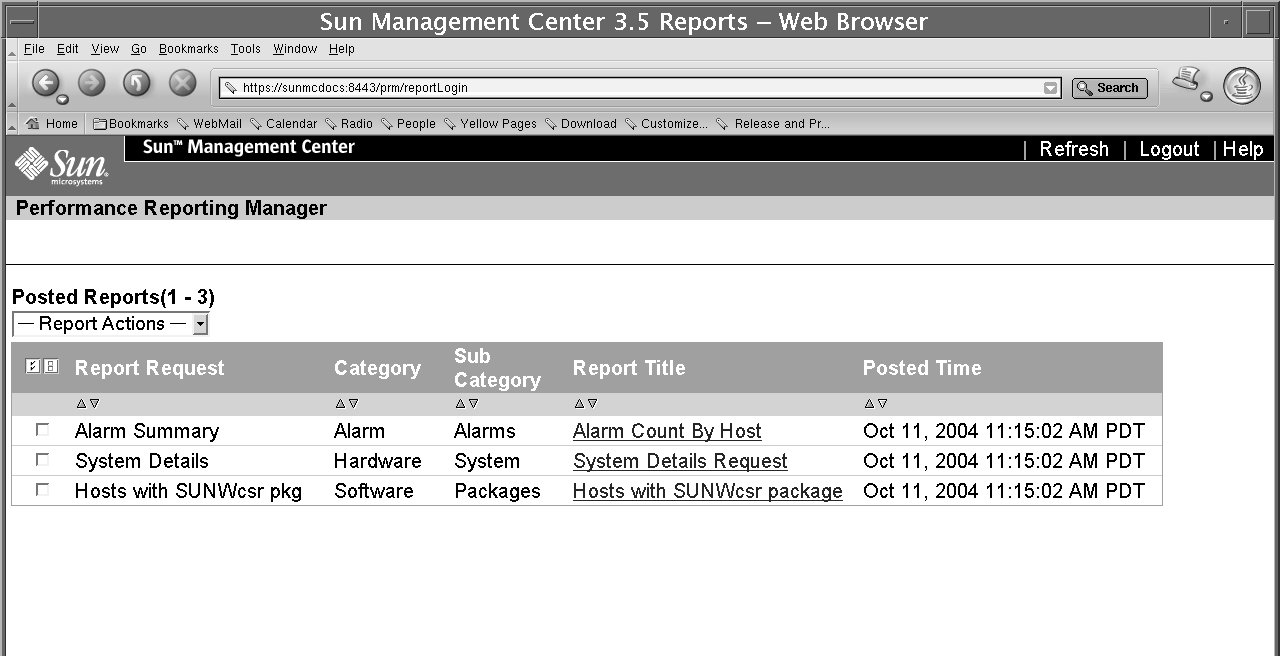The width and height of the screenshot is (1280, 656).
Task: Sort Report Request column ascending
Action: click(81, 404)
